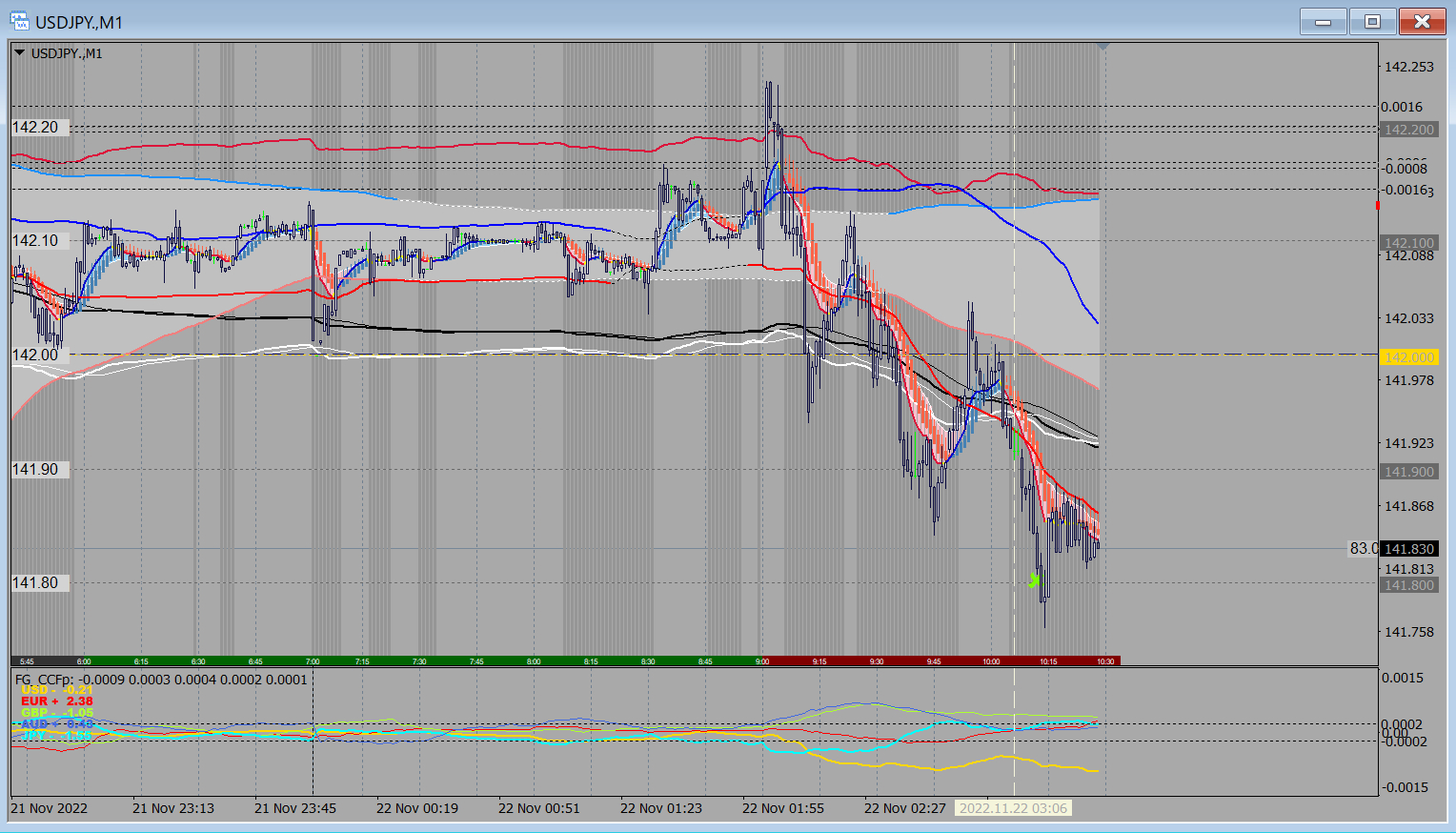The width and height of the screenshot is (1456, 833).
Task: Select the green X trade marker
Action: (x=1034, y=579)
